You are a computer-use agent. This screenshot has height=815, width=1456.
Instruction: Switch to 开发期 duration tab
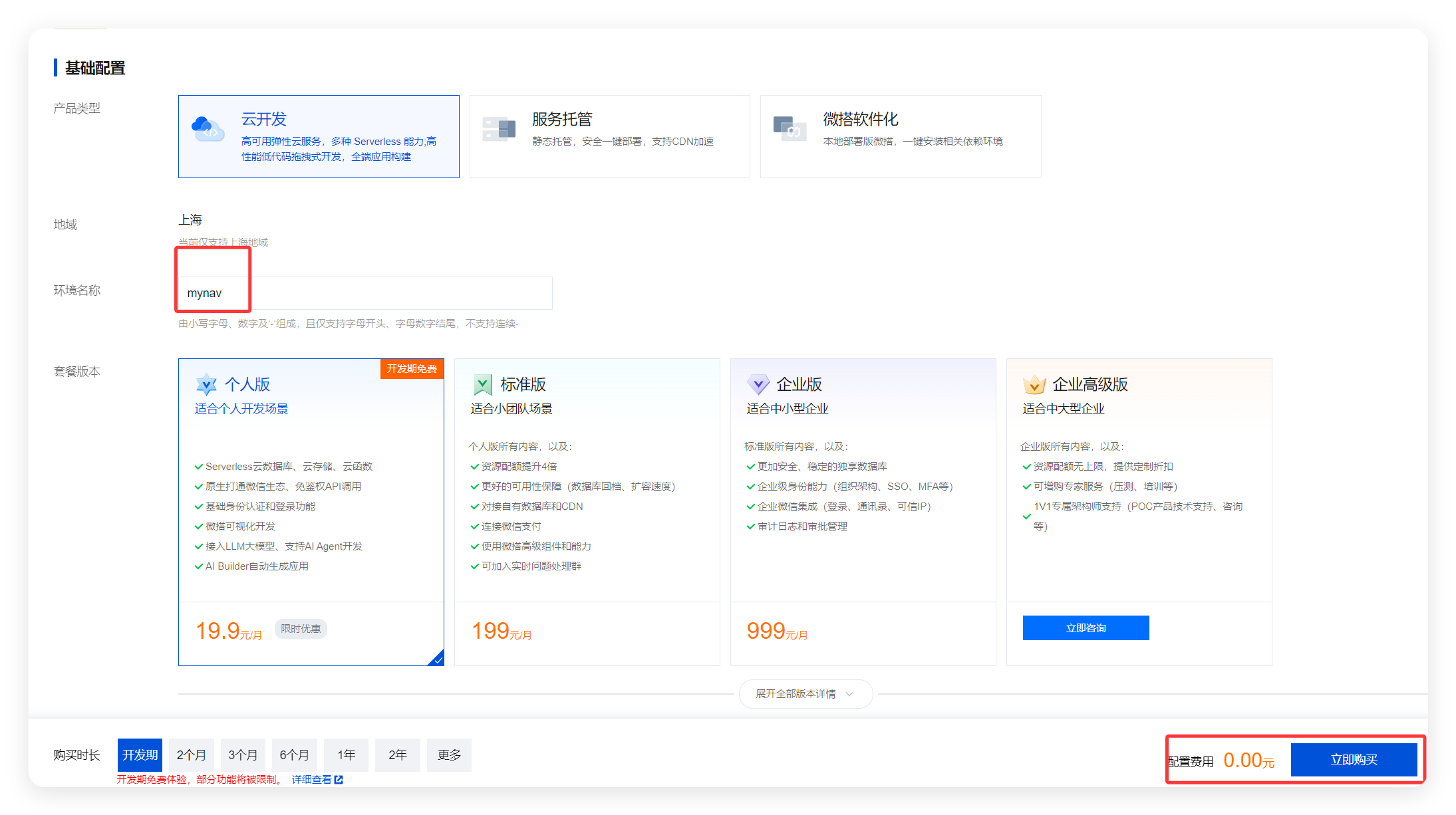140,755
